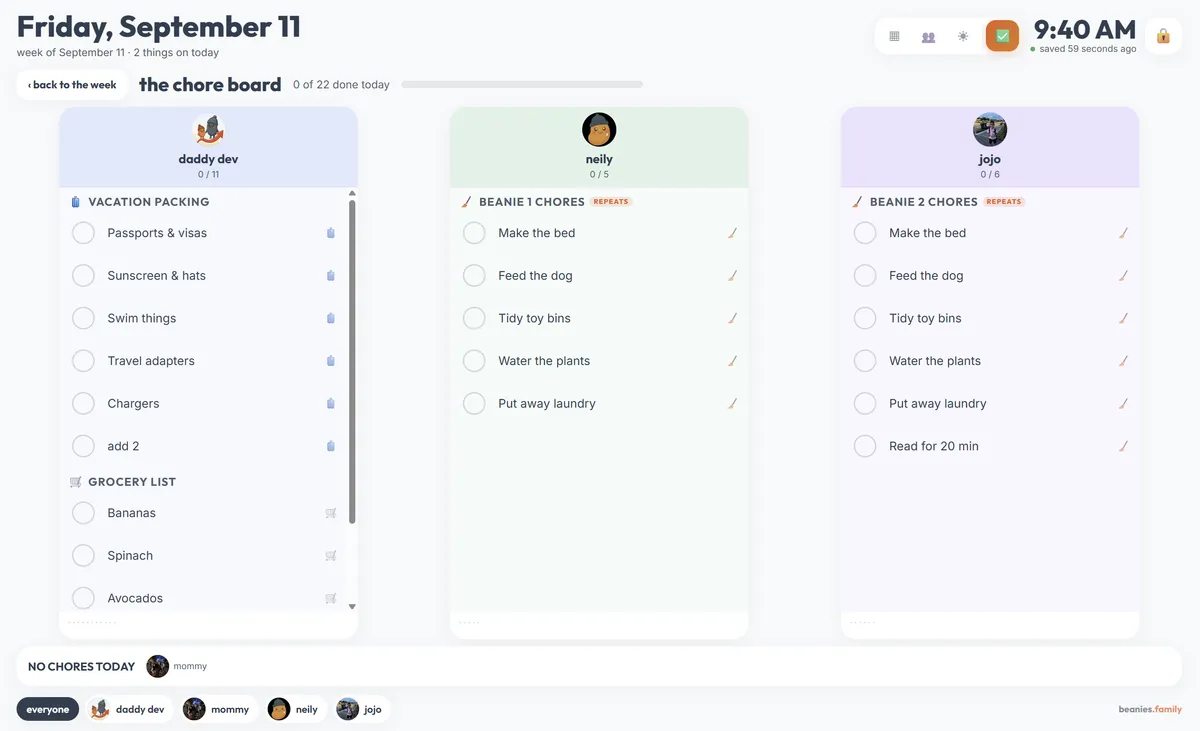Filter chores to neily in bottom bar
The image size is (1200, 731).
[x=294, y=709]
